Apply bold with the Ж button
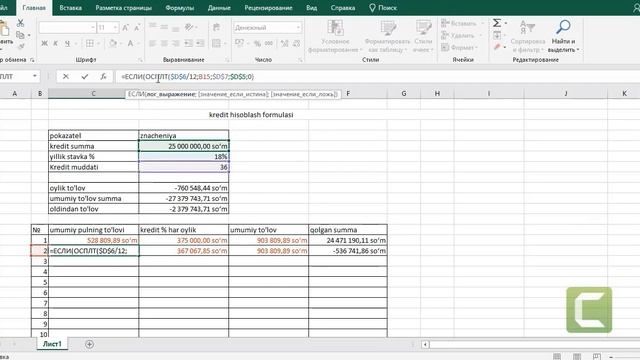 pos(44,43)
